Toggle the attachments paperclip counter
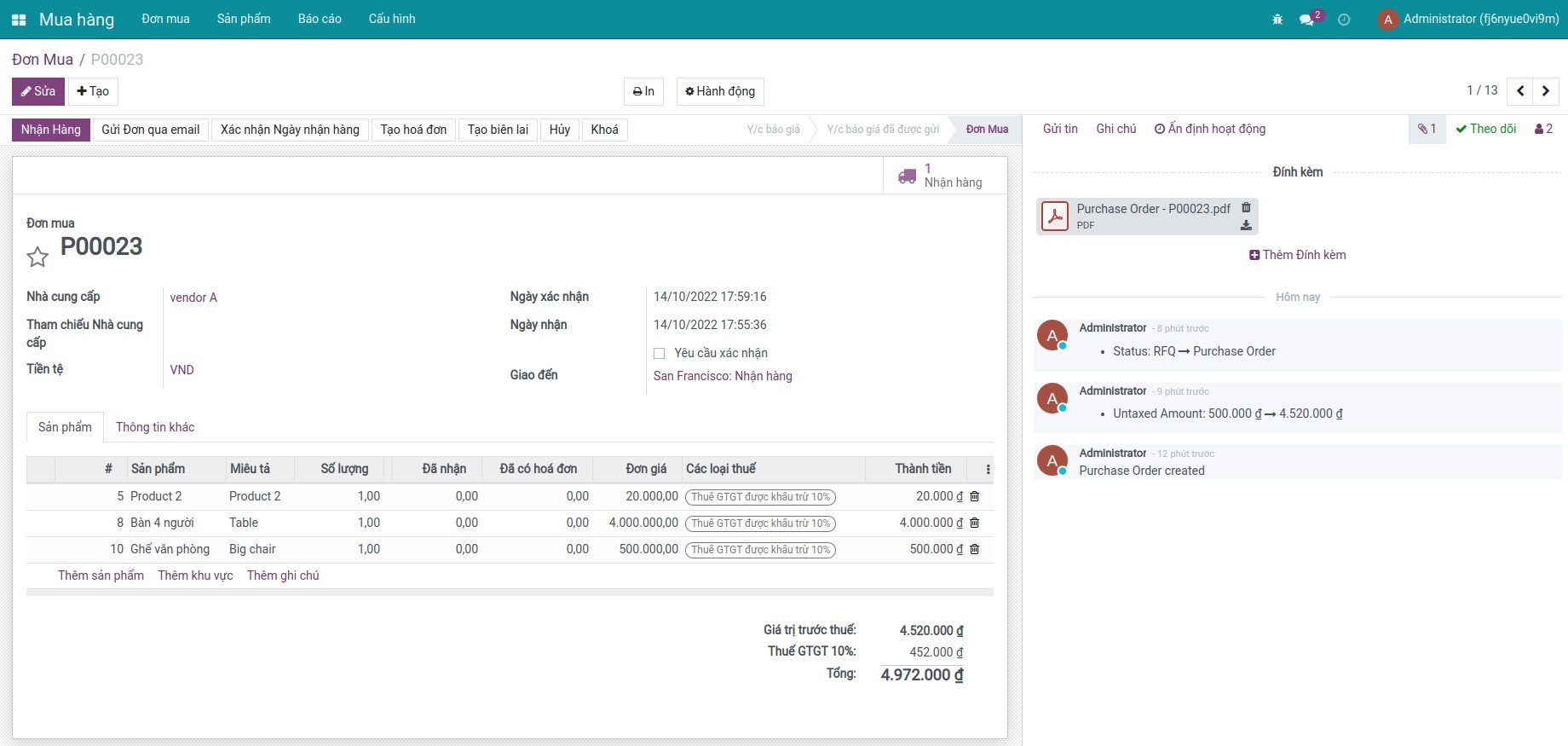 pos(1427,129)
